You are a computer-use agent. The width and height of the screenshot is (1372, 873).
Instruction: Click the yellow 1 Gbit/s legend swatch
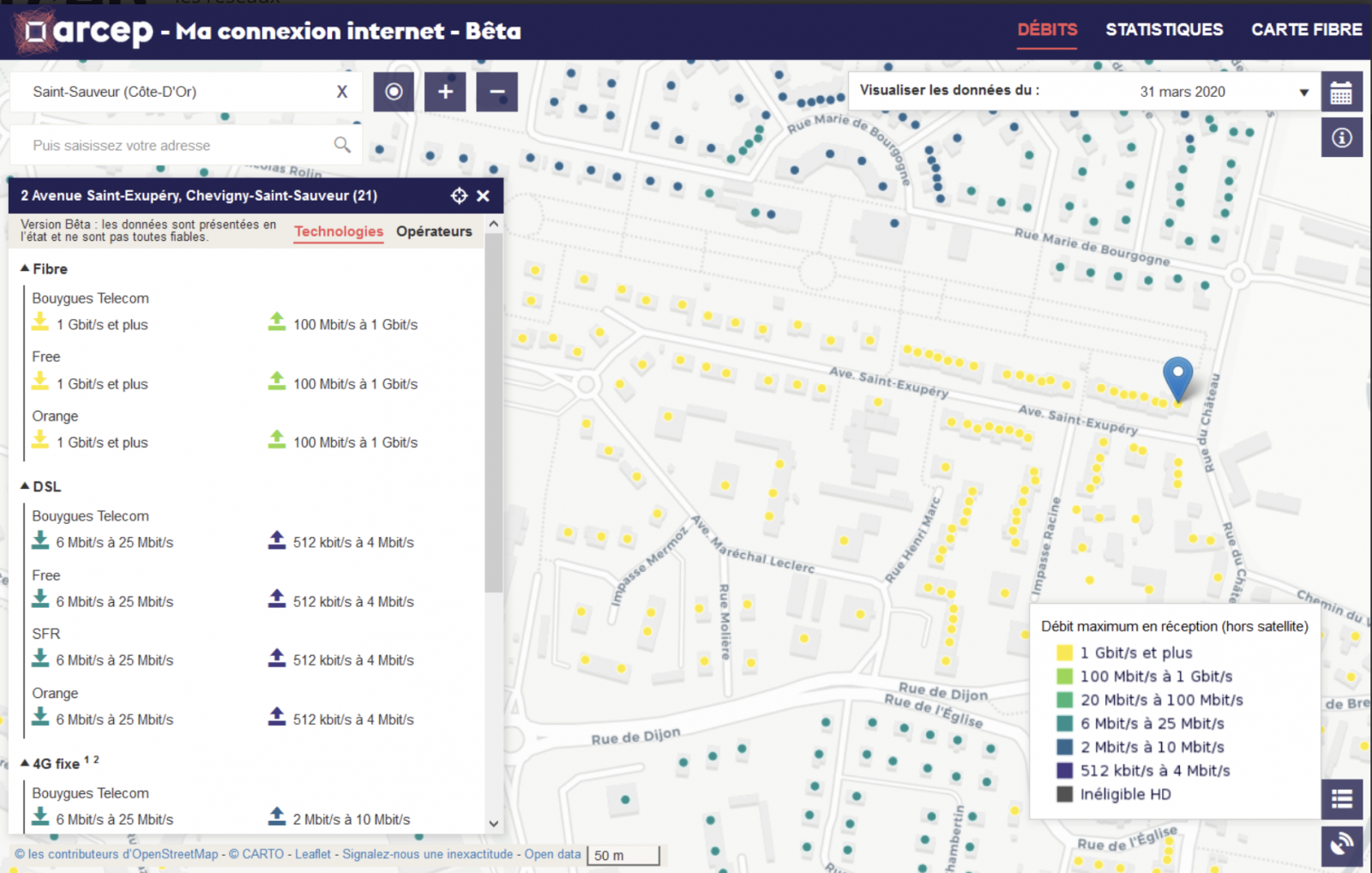click(1064, 653)
